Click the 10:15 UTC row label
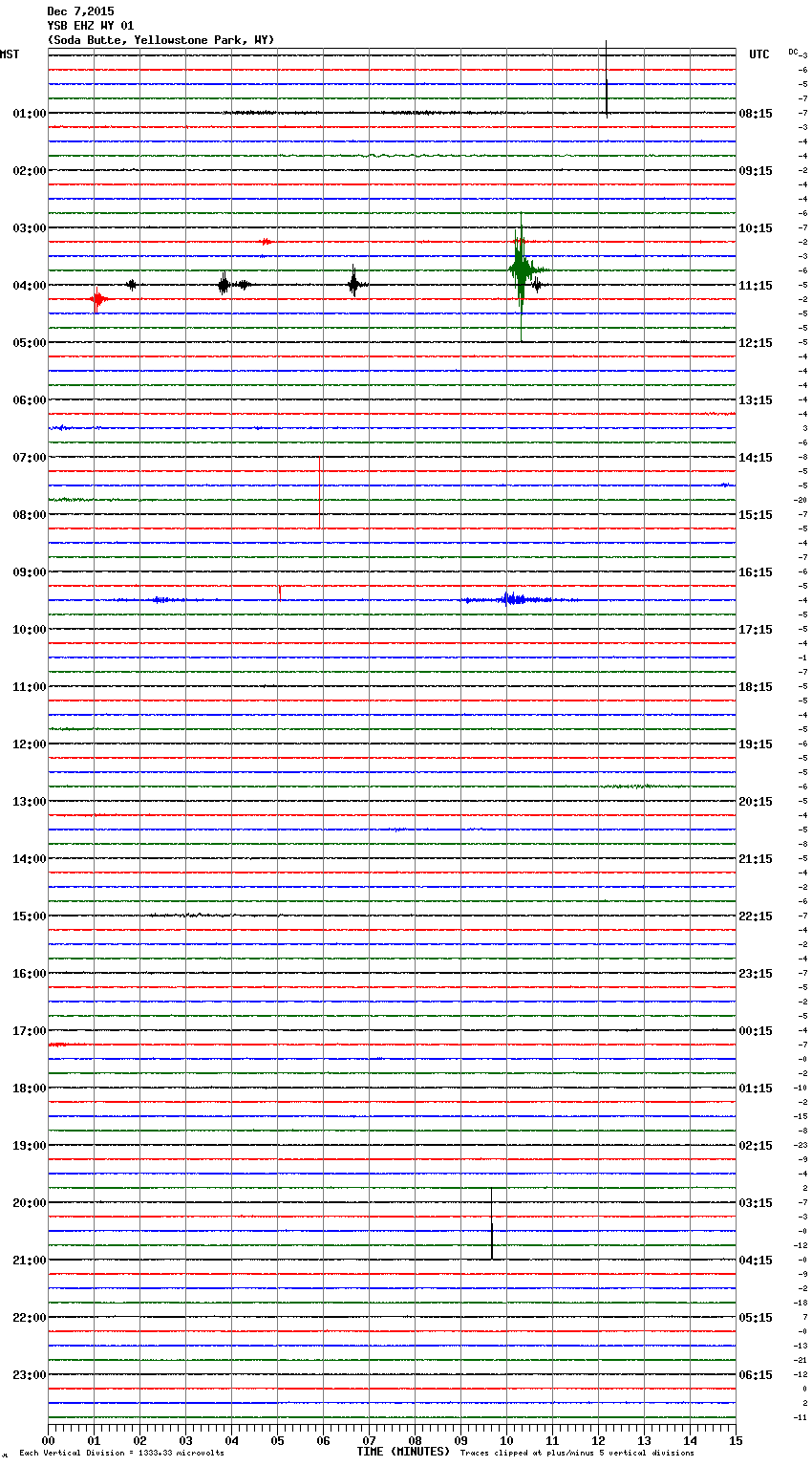 coord(756,228)
